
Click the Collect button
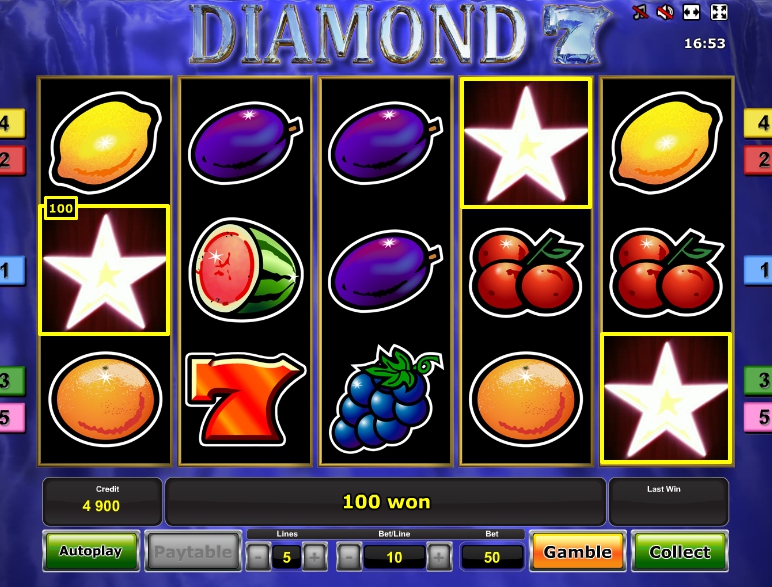[x=679, y=552]
